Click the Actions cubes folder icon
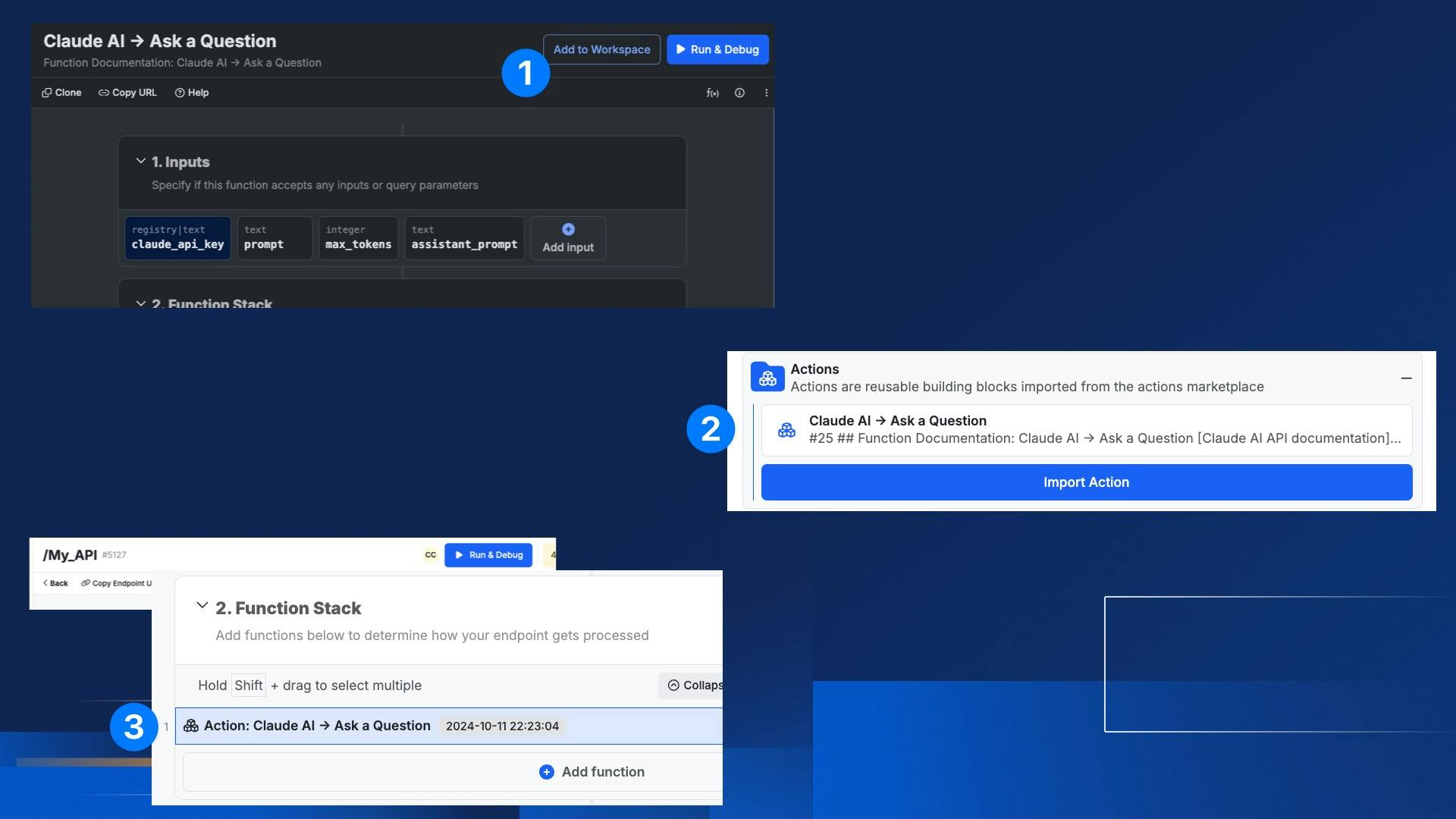 point(767,377)
